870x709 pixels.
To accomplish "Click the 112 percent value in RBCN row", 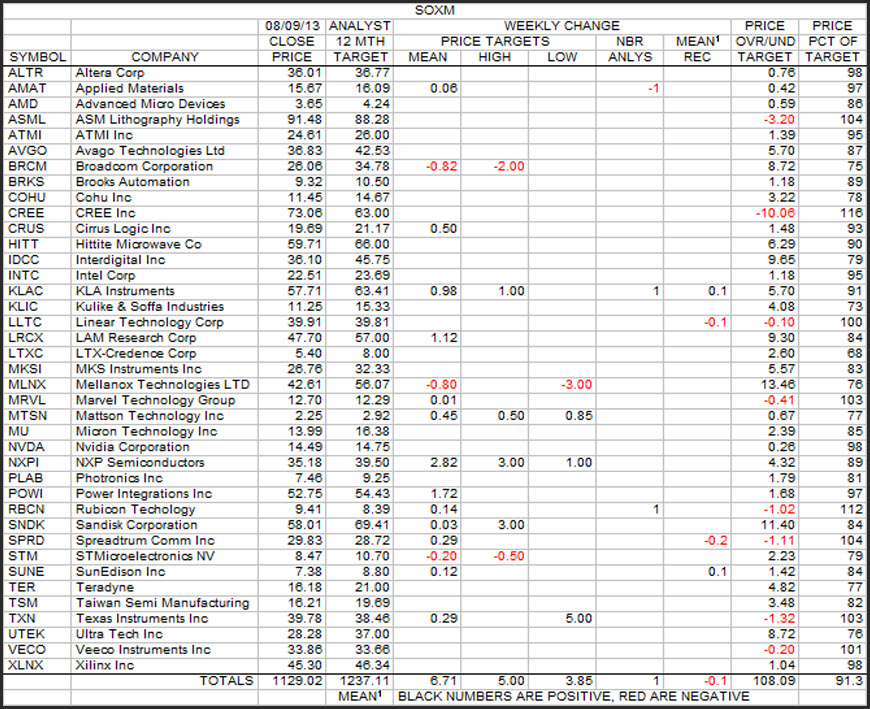I will pyautogui.click(x=851, y=509).
